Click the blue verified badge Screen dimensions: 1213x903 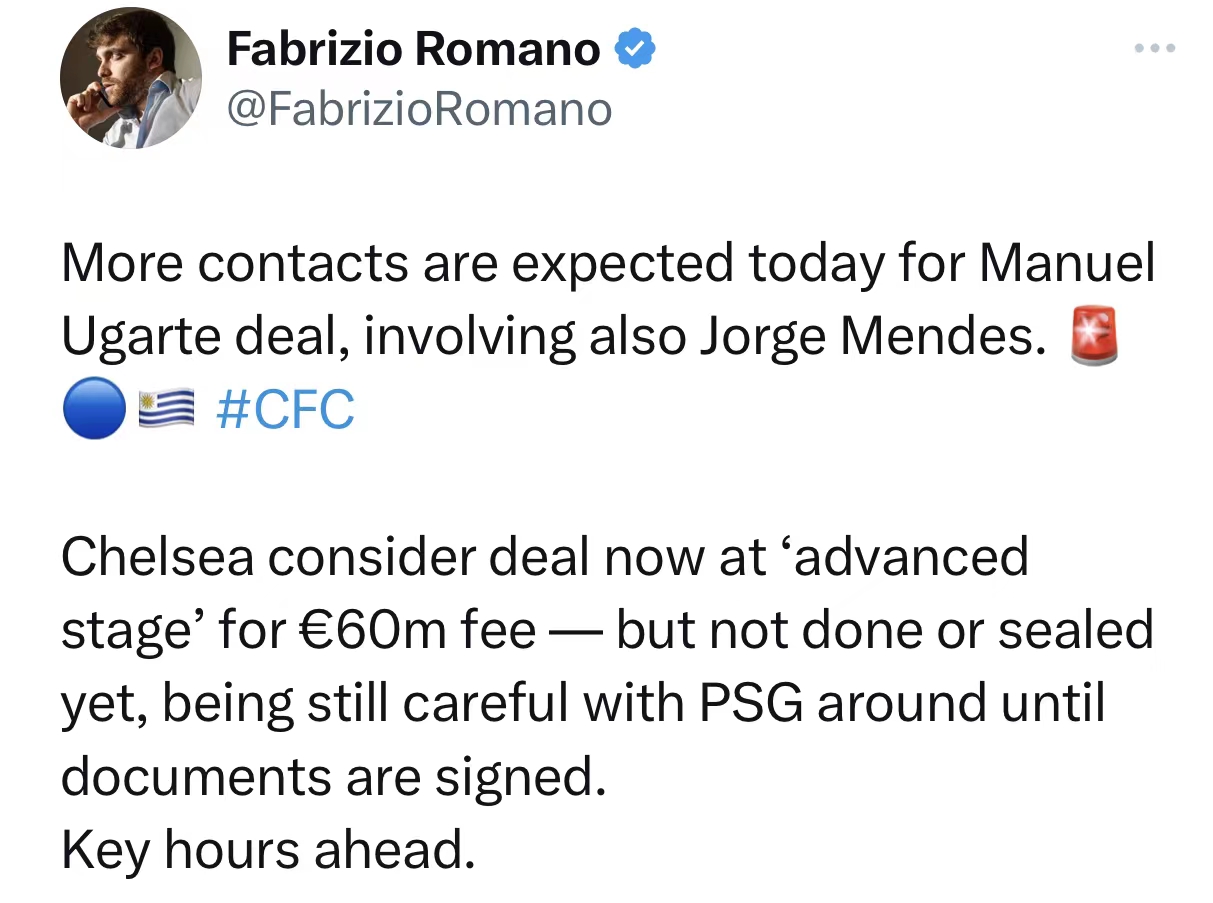point(634,49)
